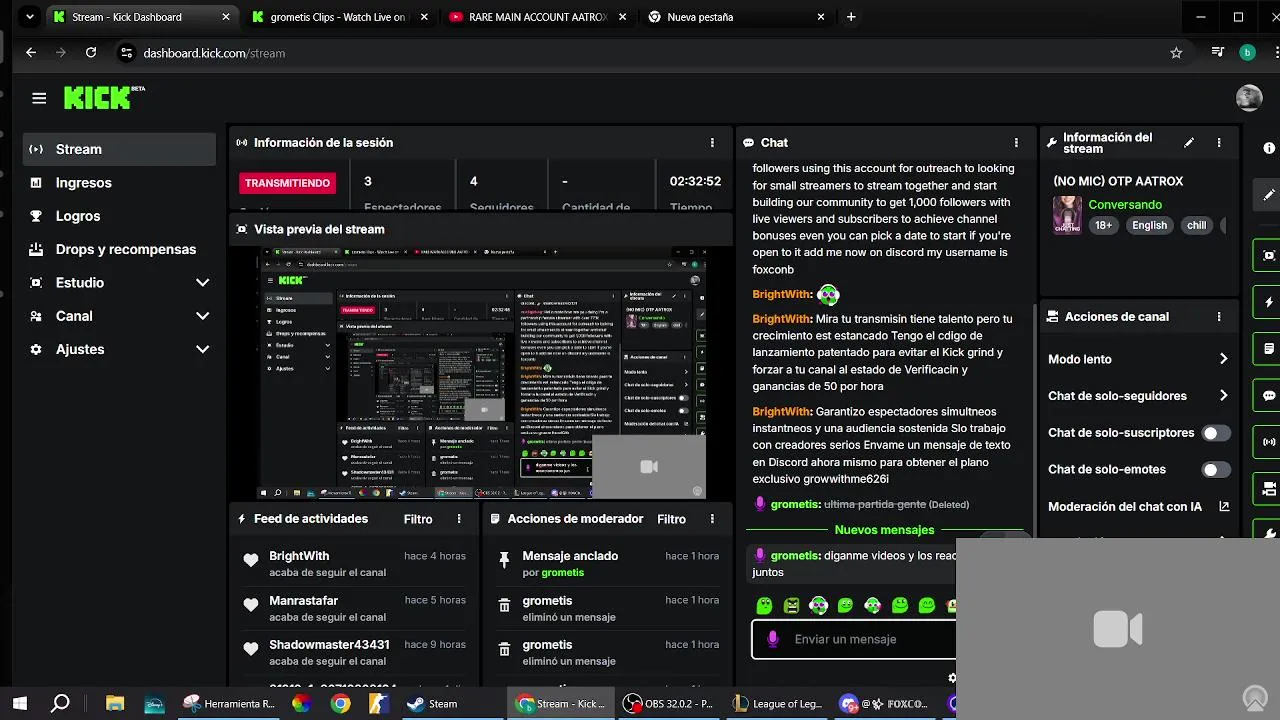Viewport: 1280px width, 720px height.
Task: Open the hamburger menu next to Kick logo
Action: (x=39, y=98)
